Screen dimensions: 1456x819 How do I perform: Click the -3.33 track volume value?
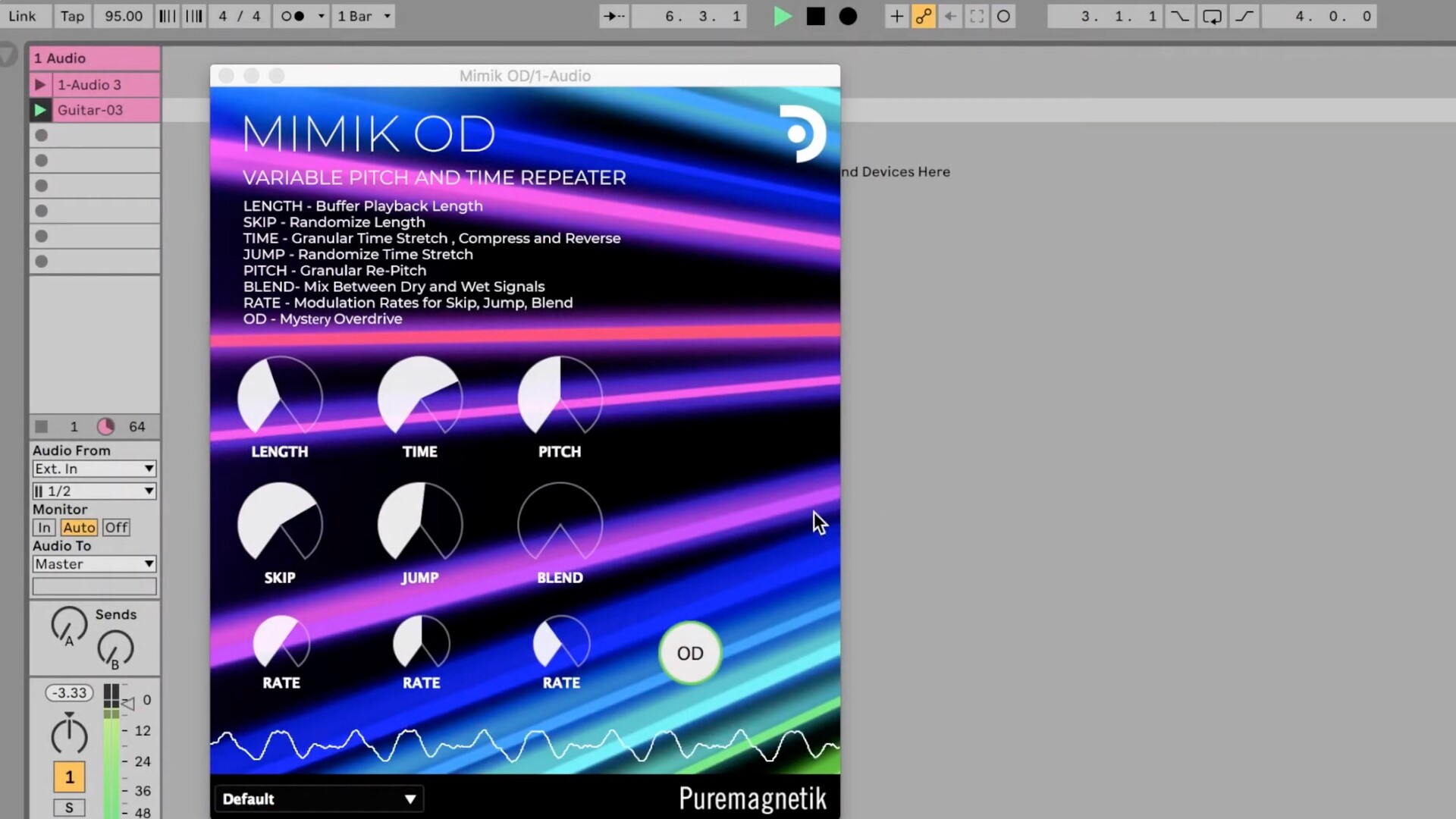pos(70,693)
